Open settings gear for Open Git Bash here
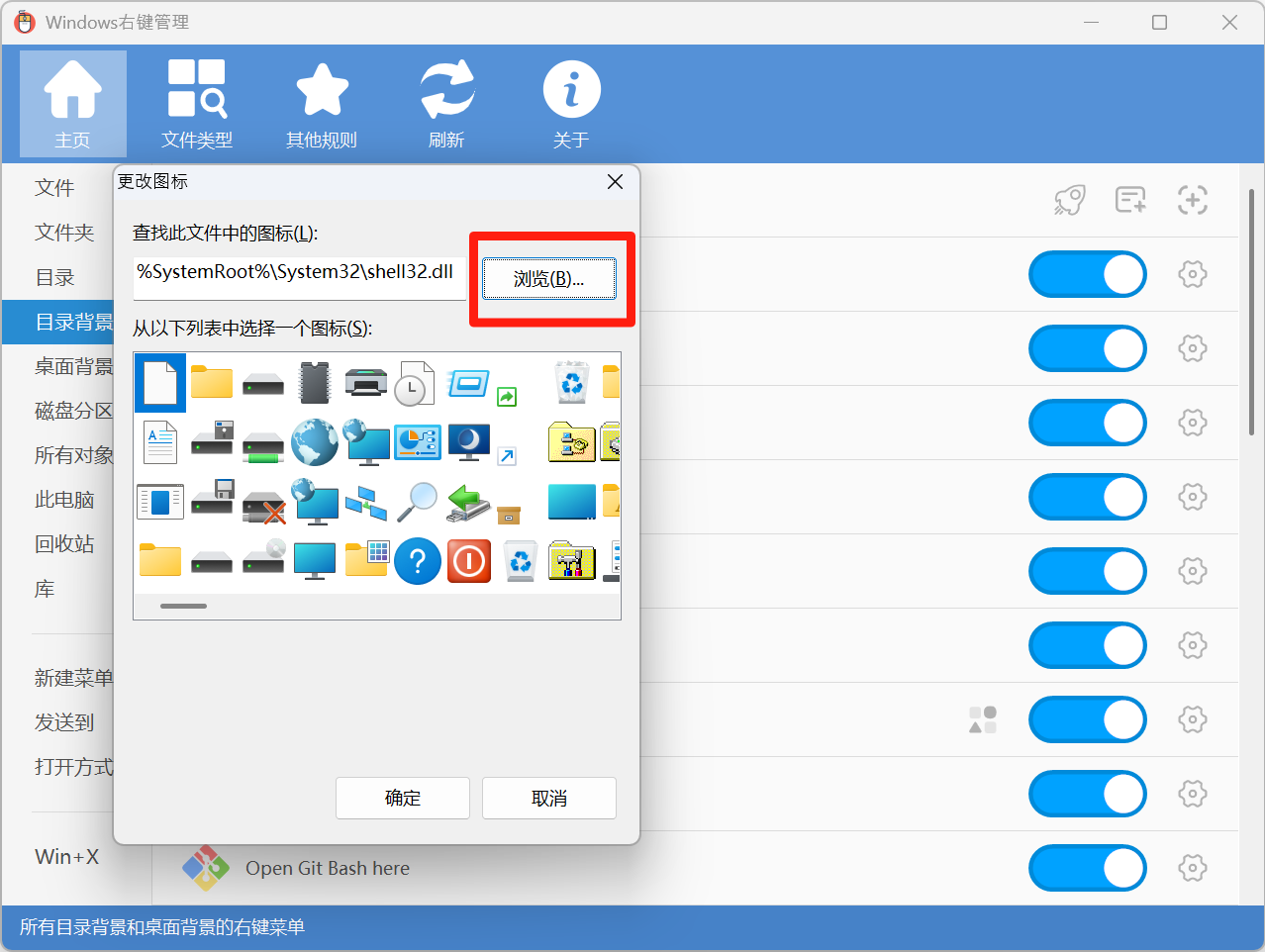 coord(1193,868)
